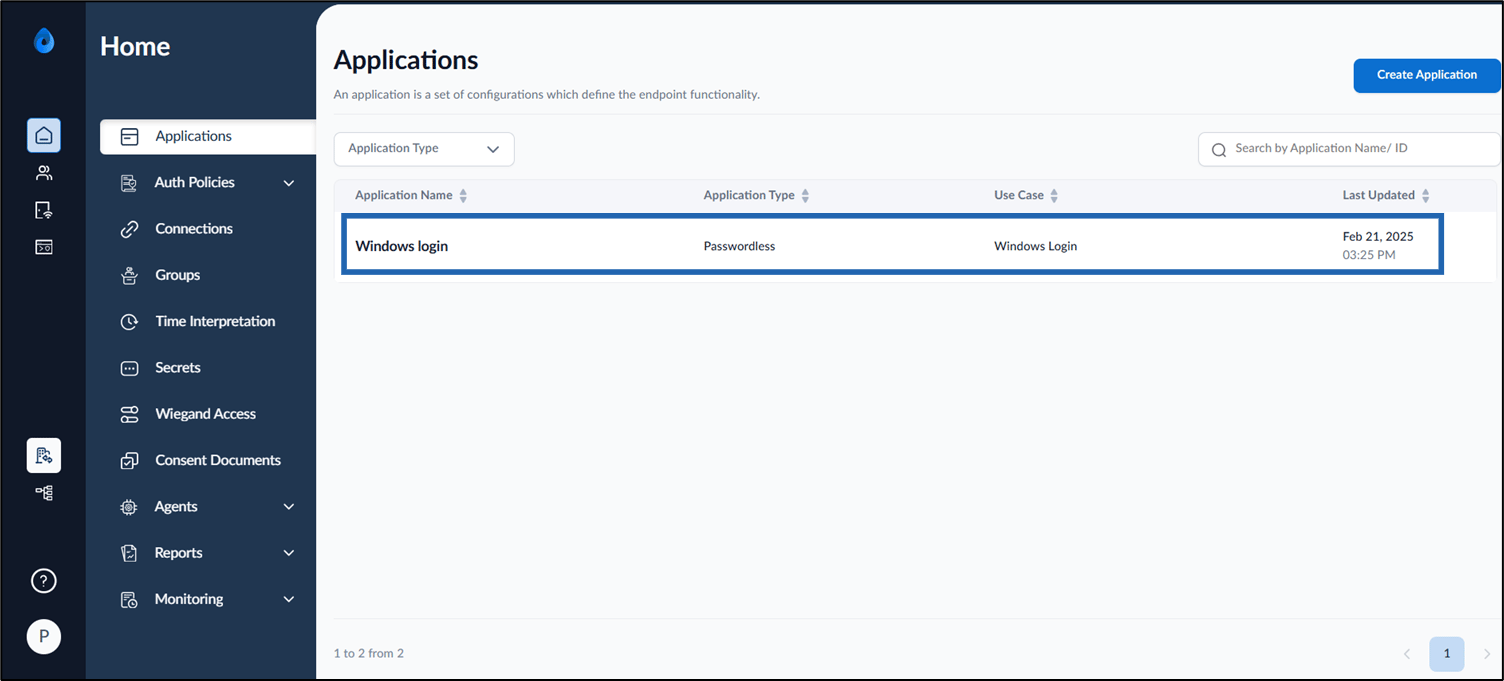Click the blue droplet logo icon
This screenshot has width=1504, height=681.
(x=44, y=40)
